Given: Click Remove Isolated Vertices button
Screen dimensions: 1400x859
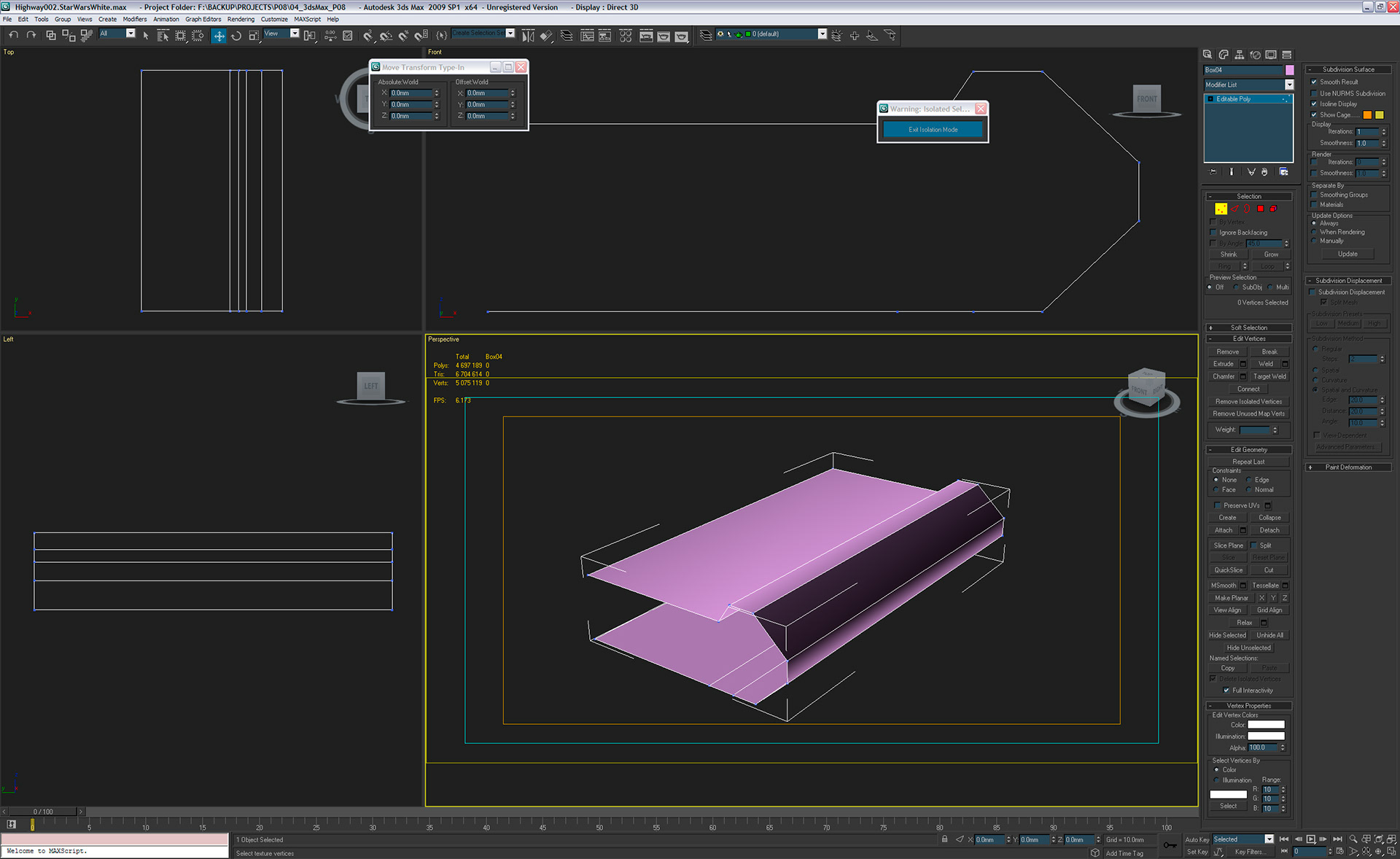Looking at the screenshot, I should pyautogui.click(x=1248, y=402).
